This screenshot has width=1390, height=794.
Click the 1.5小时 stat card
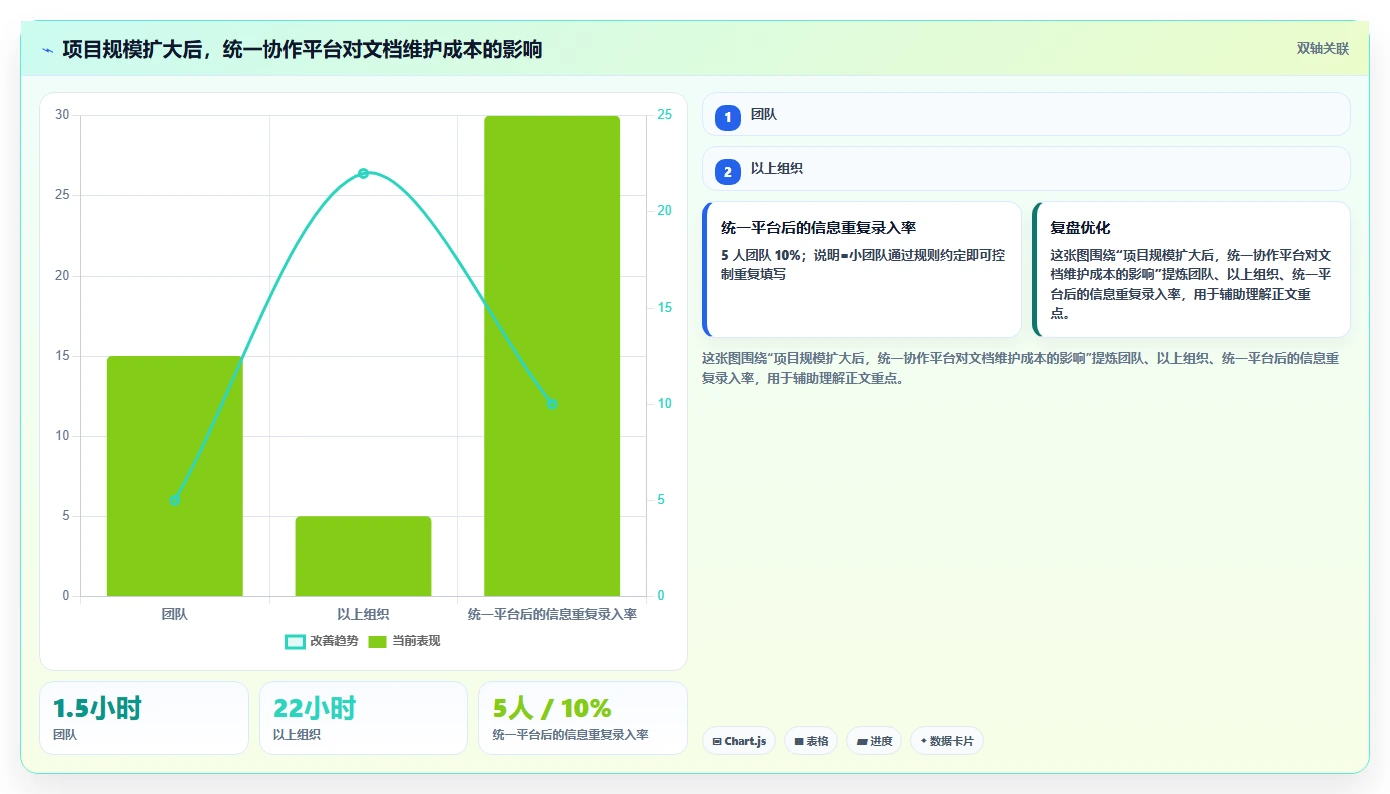[x=144, y=718]
